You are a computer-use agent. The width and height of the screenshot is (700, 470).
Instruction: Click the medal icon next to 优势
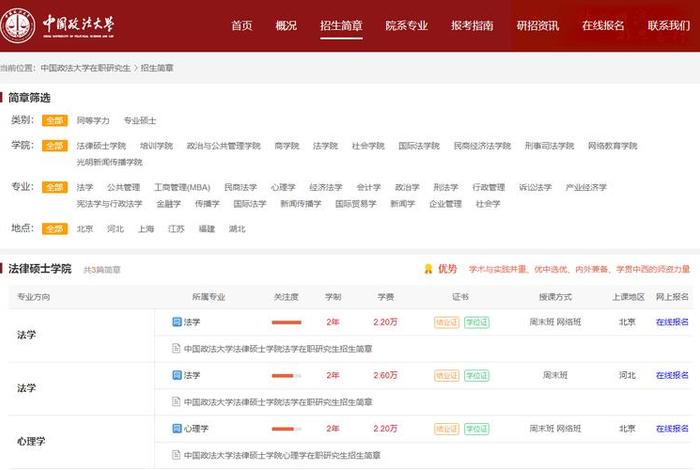[428, 269]
